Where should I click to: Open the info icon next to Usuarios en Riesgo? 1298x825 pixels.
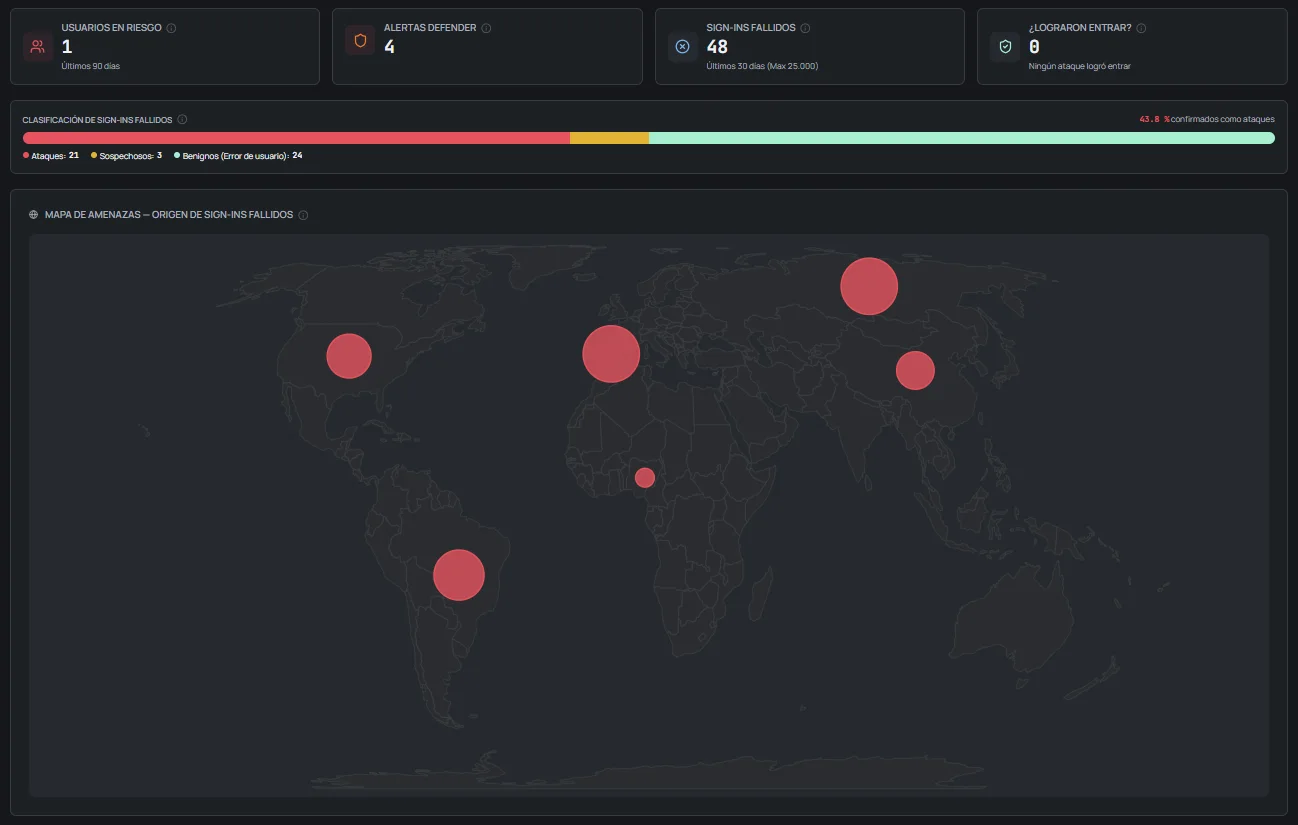point(171,28)
